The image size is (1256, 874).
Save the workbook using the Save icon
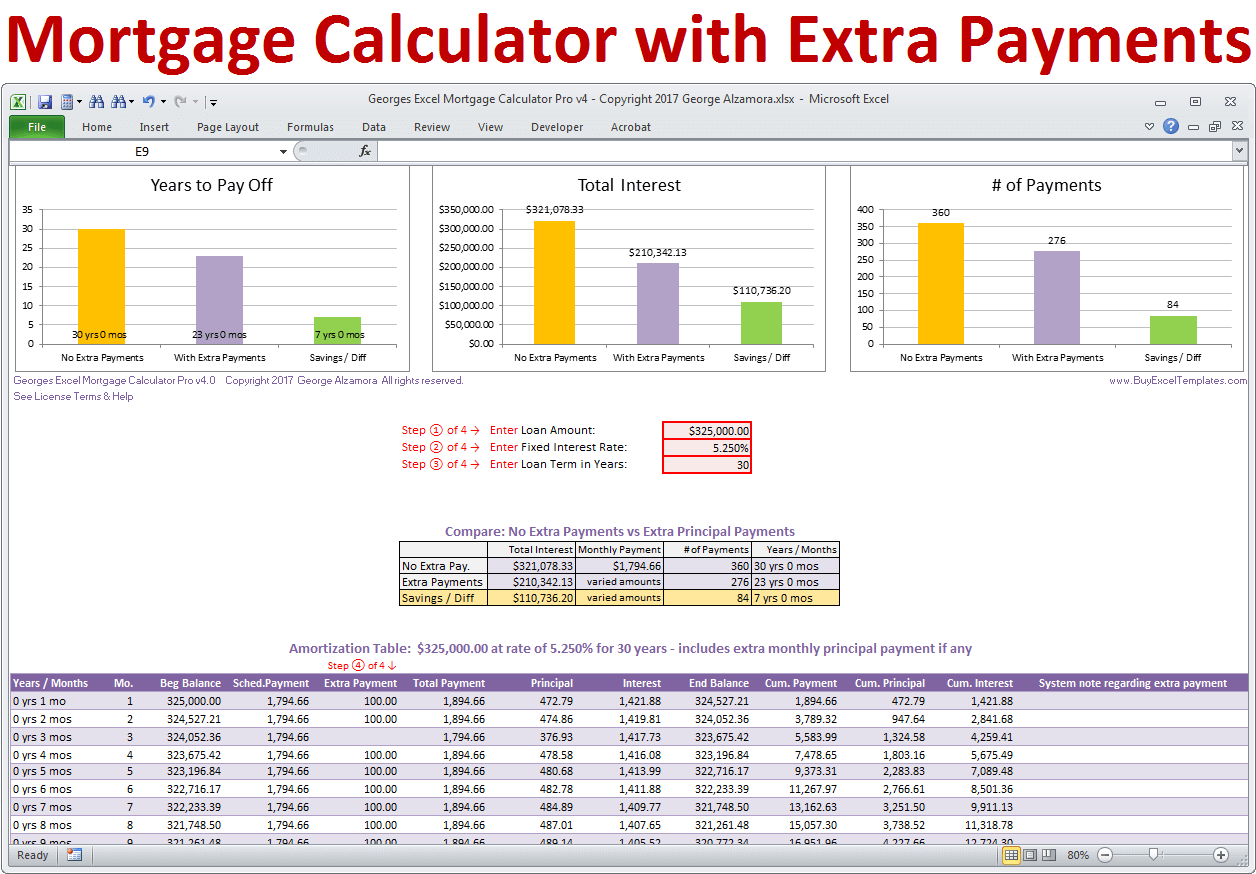(45, 101)
